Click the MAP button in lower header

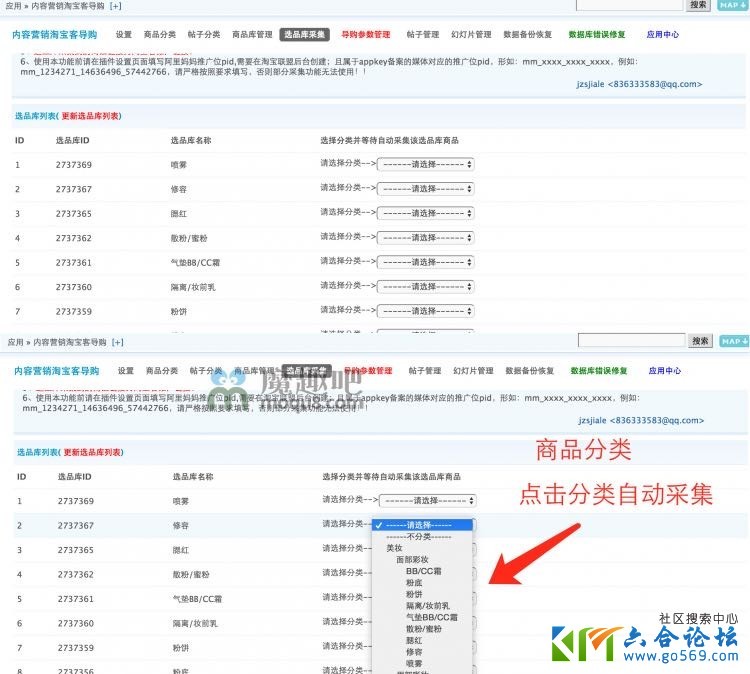[x=734, y=341]
